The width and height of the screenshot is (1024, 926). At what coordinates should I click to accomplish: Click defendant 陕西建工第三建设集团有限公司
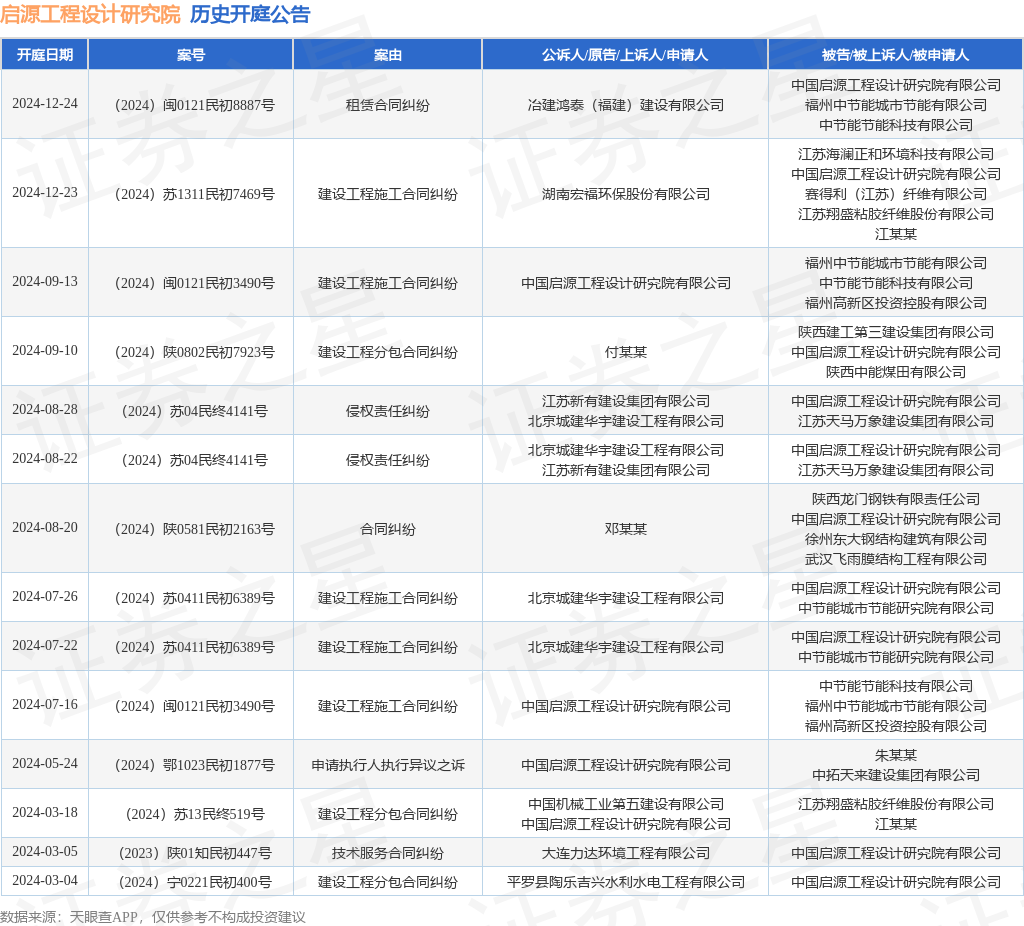click(895, 332)
